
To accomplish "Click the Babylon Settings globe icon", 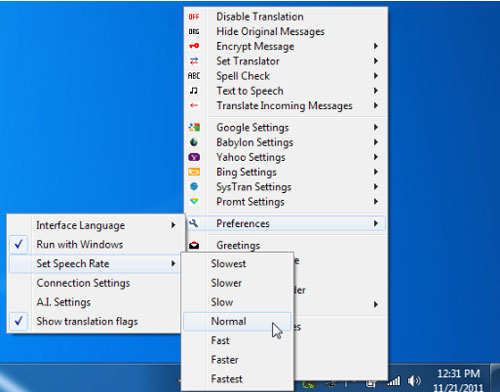I will 194,142.
